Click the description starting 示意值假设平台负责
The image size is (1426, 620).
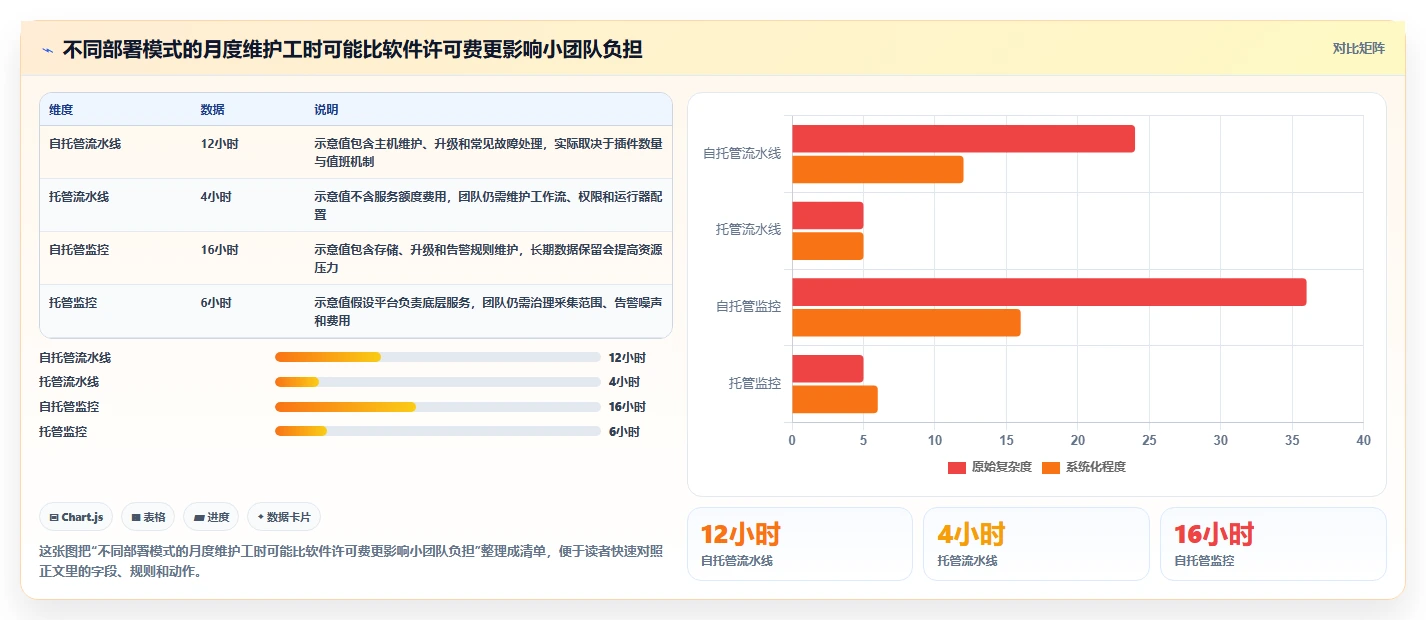[x=488, y=311]
